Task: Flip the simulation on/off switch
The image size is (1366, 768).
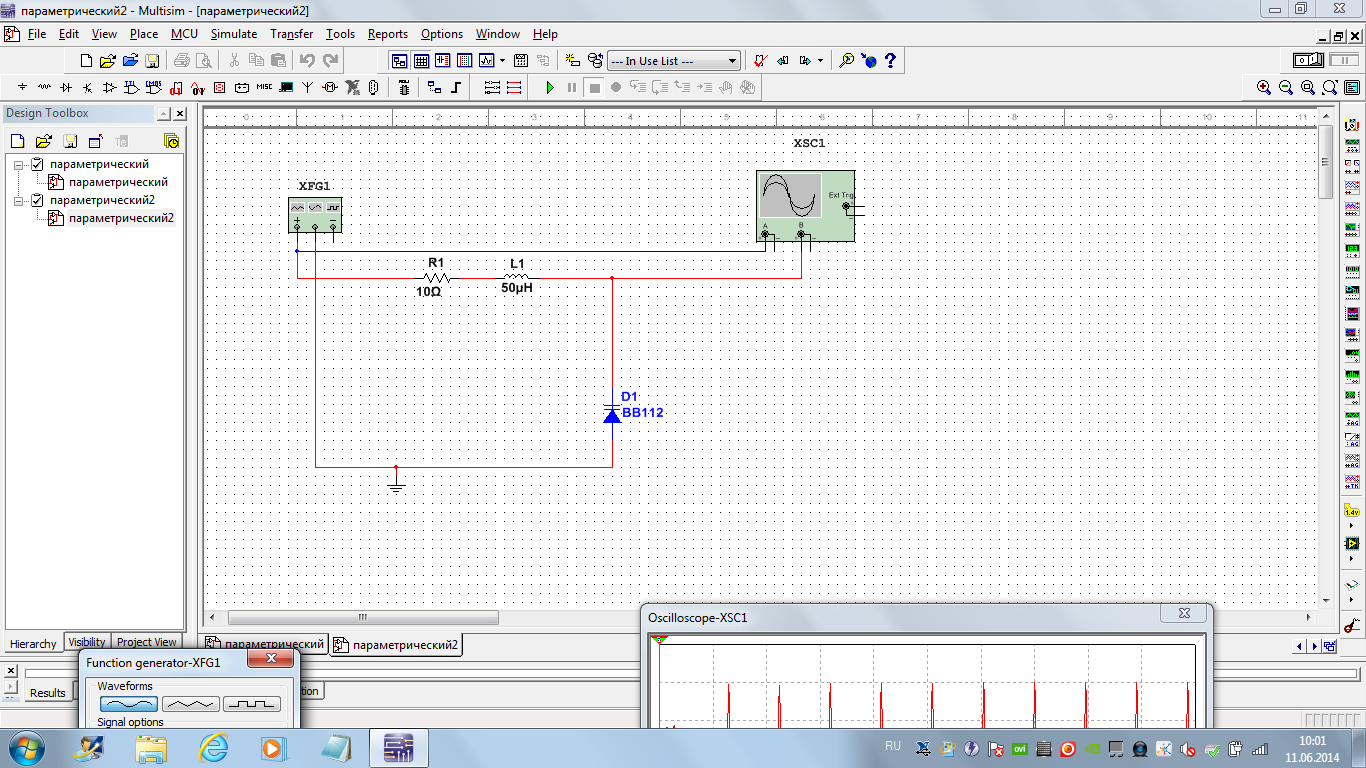Action: click(1308, 61)
